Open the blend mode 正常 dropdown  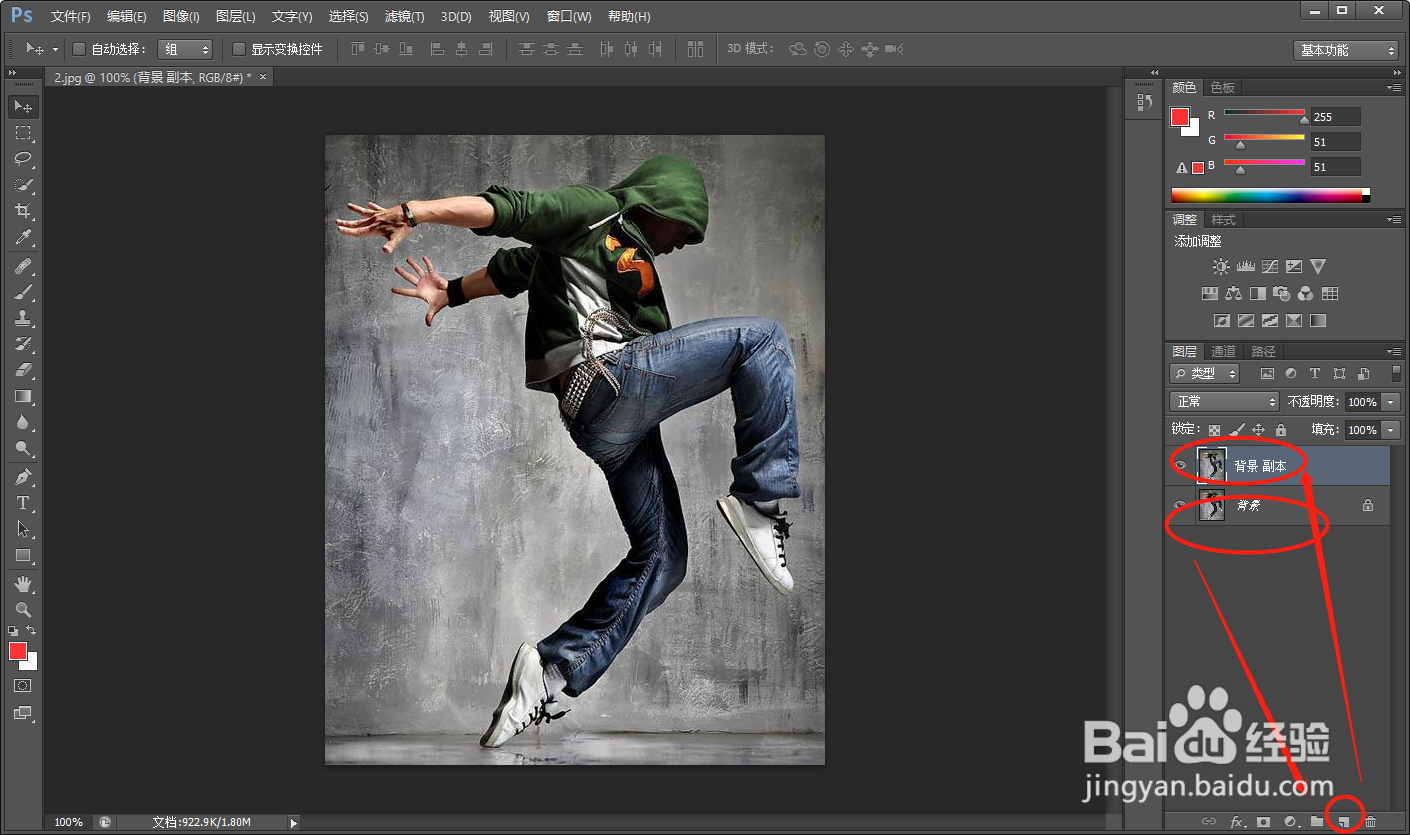pyautogui.click(x=1224, y=402)
